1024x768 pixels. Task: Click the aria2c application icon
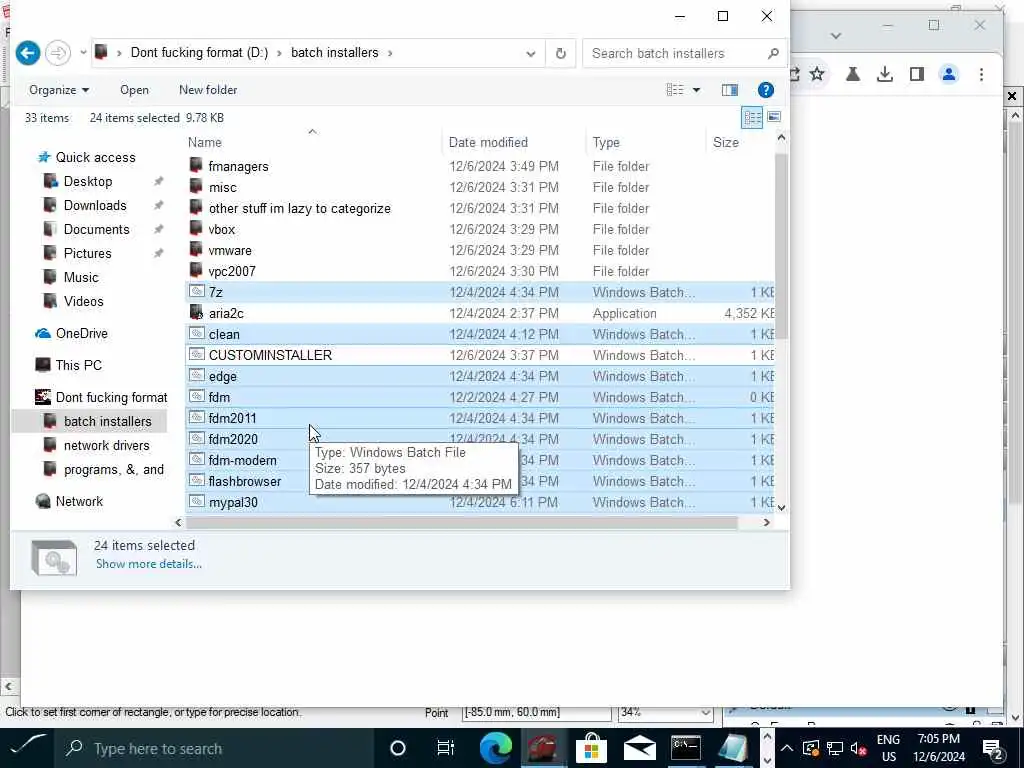(x=197, y=312)
